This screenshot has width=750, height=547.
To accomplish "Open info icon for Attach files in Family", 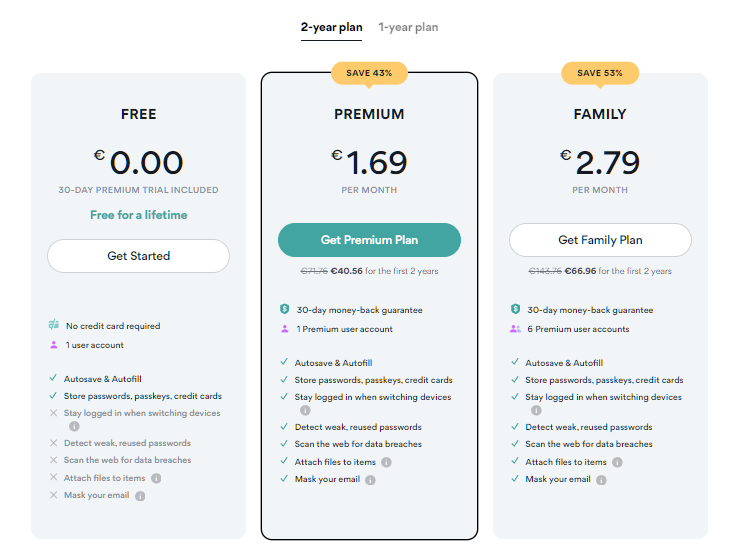I will click(618, 462).
